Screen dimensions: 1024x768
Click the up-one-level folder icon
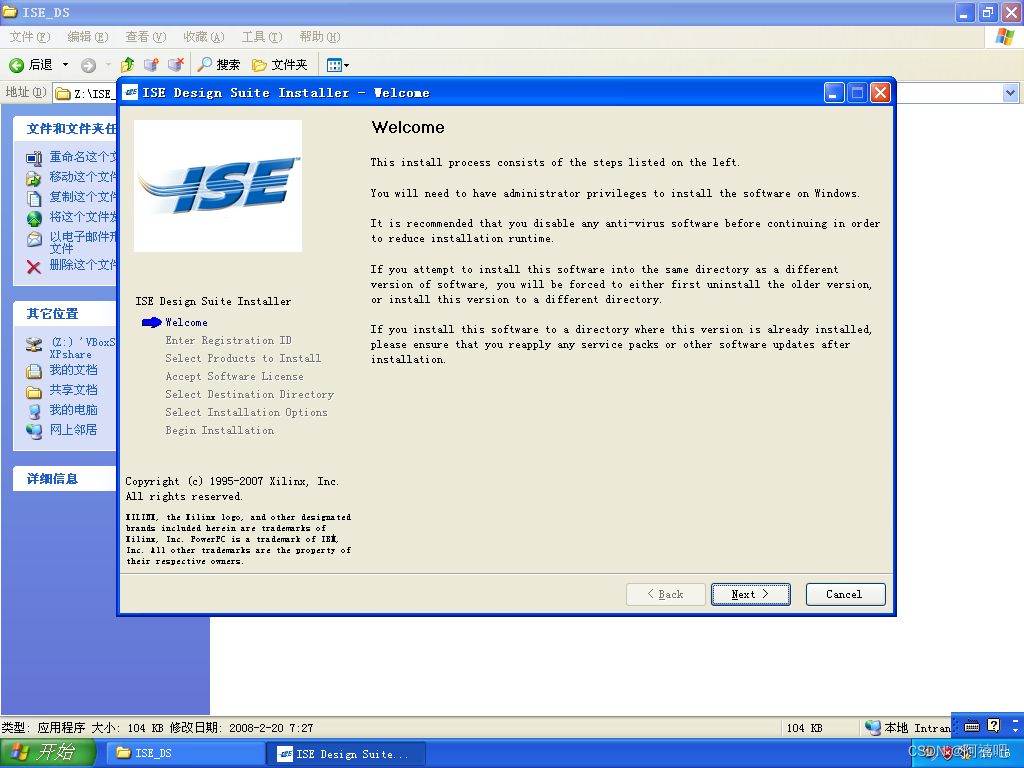[x=128, y=65]
